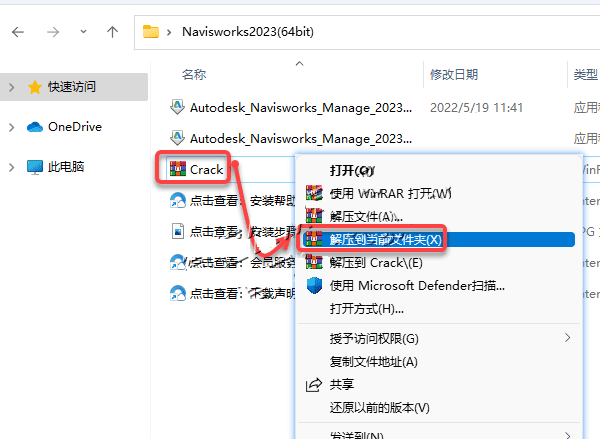Viewport: 600px width, 439px height.
Task: Choose 还原以前的版本(V) menu entry
Action: click(x=380, y=407)
